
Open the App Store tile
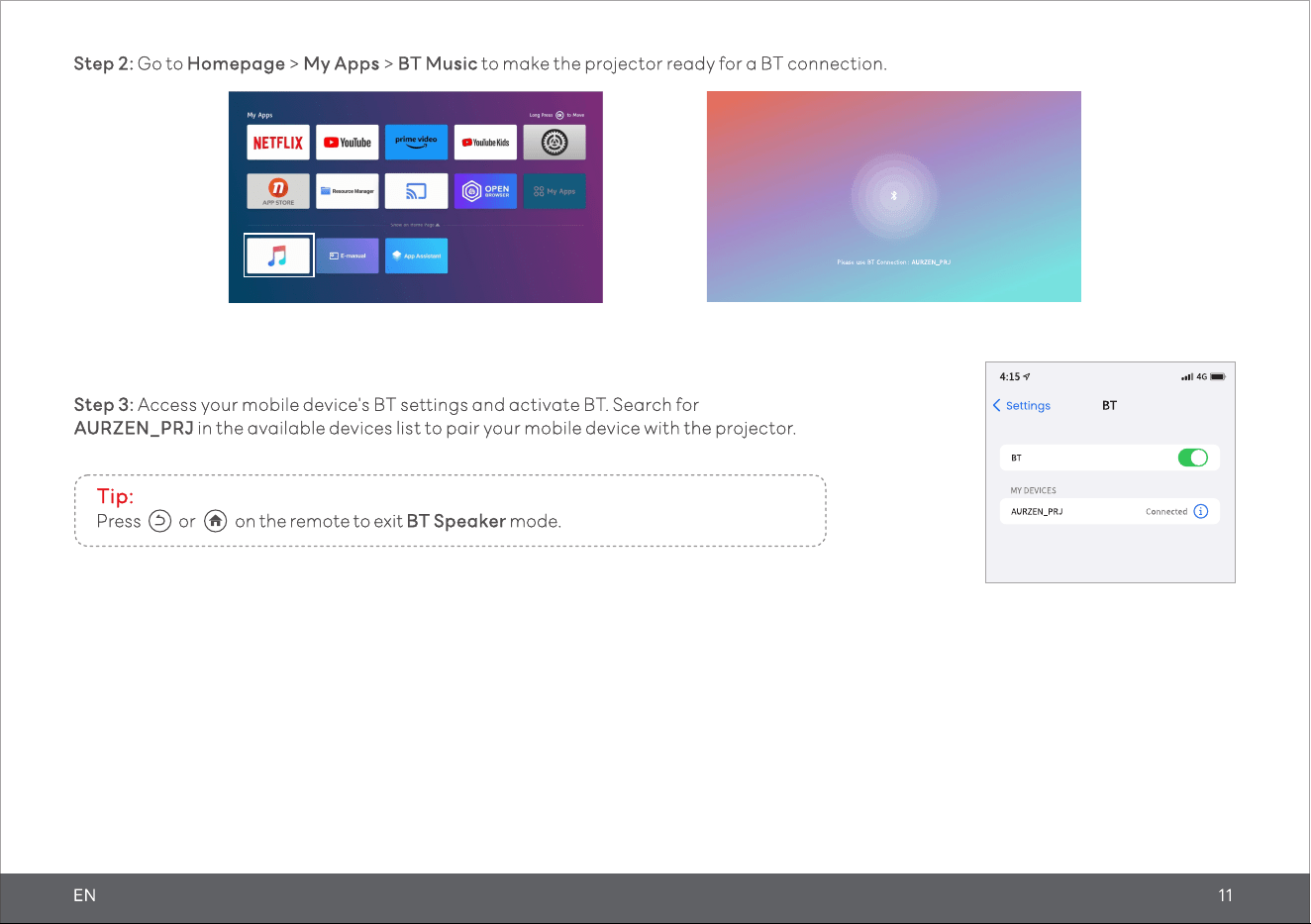point(278,191)
